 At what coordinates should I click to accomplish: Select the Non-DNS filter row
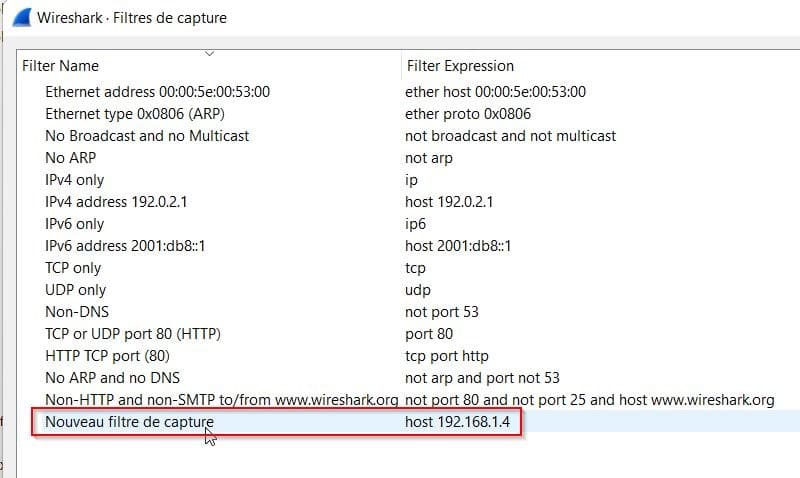click(x=77, y=312)
